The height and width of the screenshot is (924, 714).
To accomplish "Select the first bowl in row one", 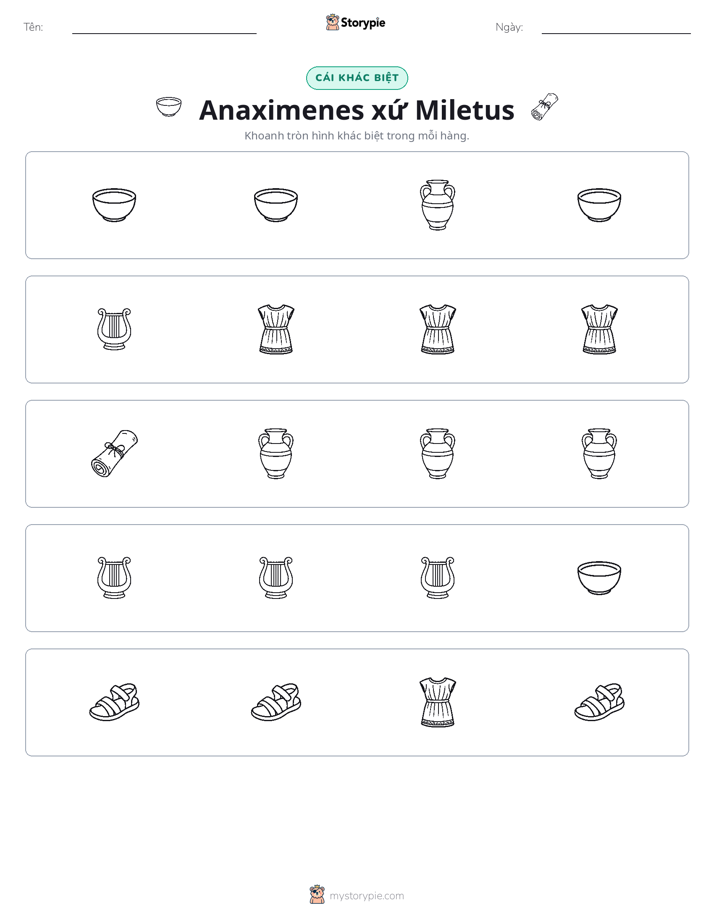I will 114,205.
